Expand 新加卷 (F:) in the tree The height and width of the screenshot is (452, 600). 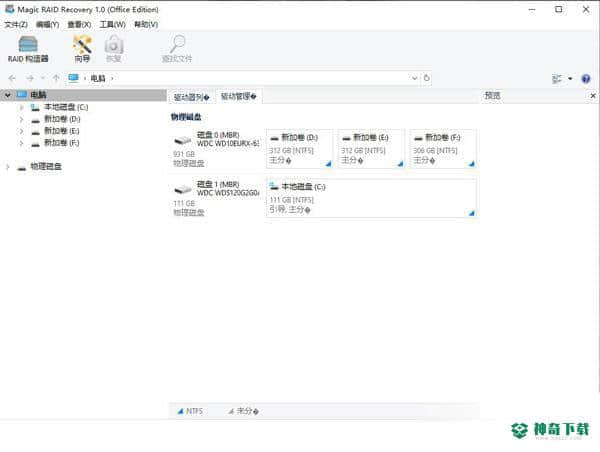21,143
